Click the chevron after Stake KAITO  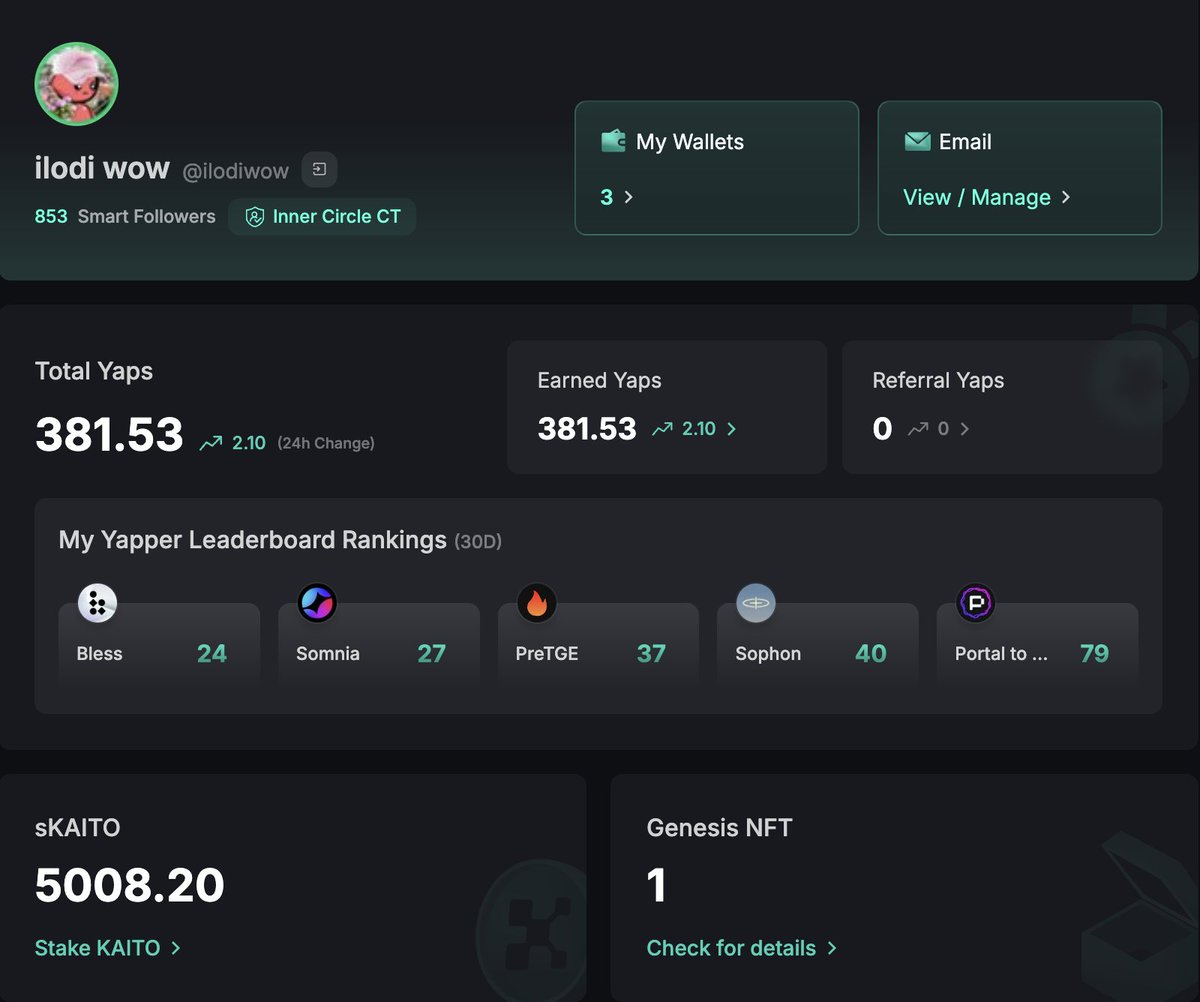[x=176, y=948]
